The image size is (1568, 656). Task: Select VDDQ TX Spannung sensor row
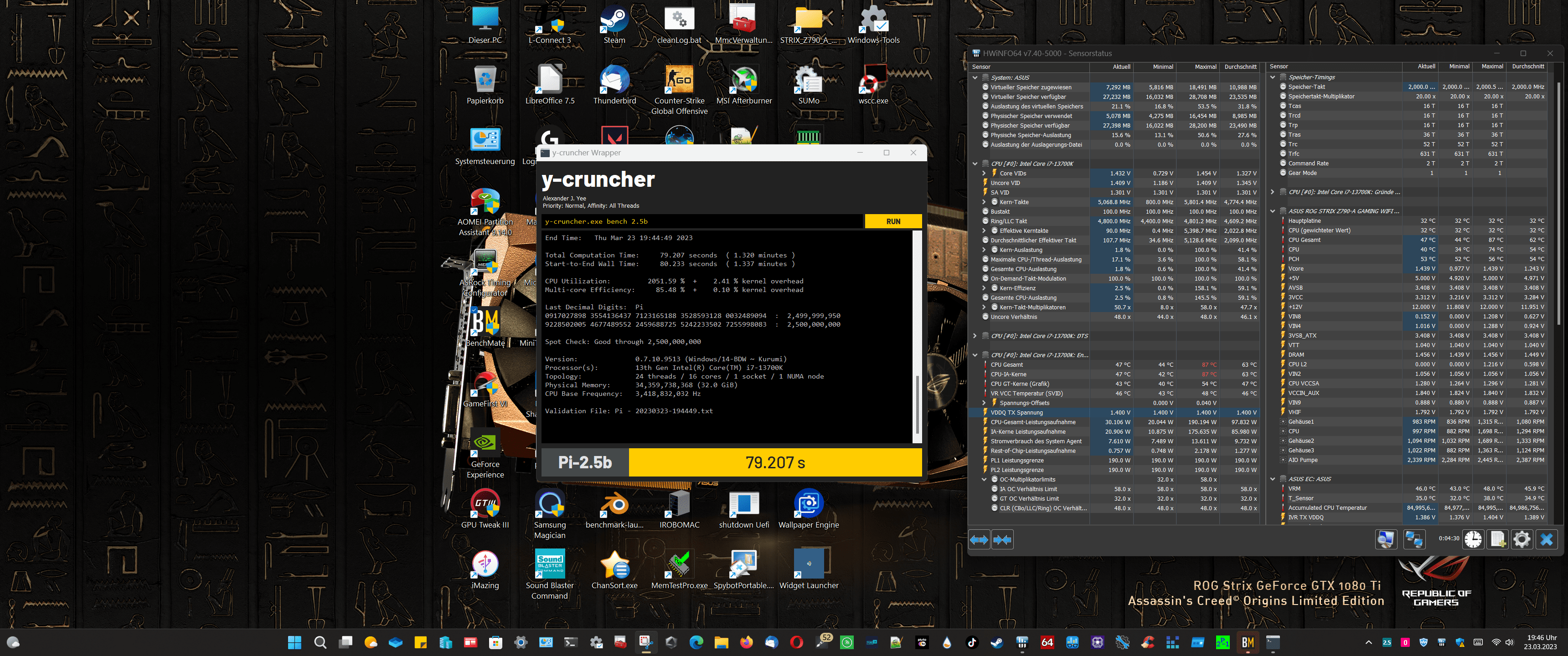pyautogui.click(x=1114, y=413)
